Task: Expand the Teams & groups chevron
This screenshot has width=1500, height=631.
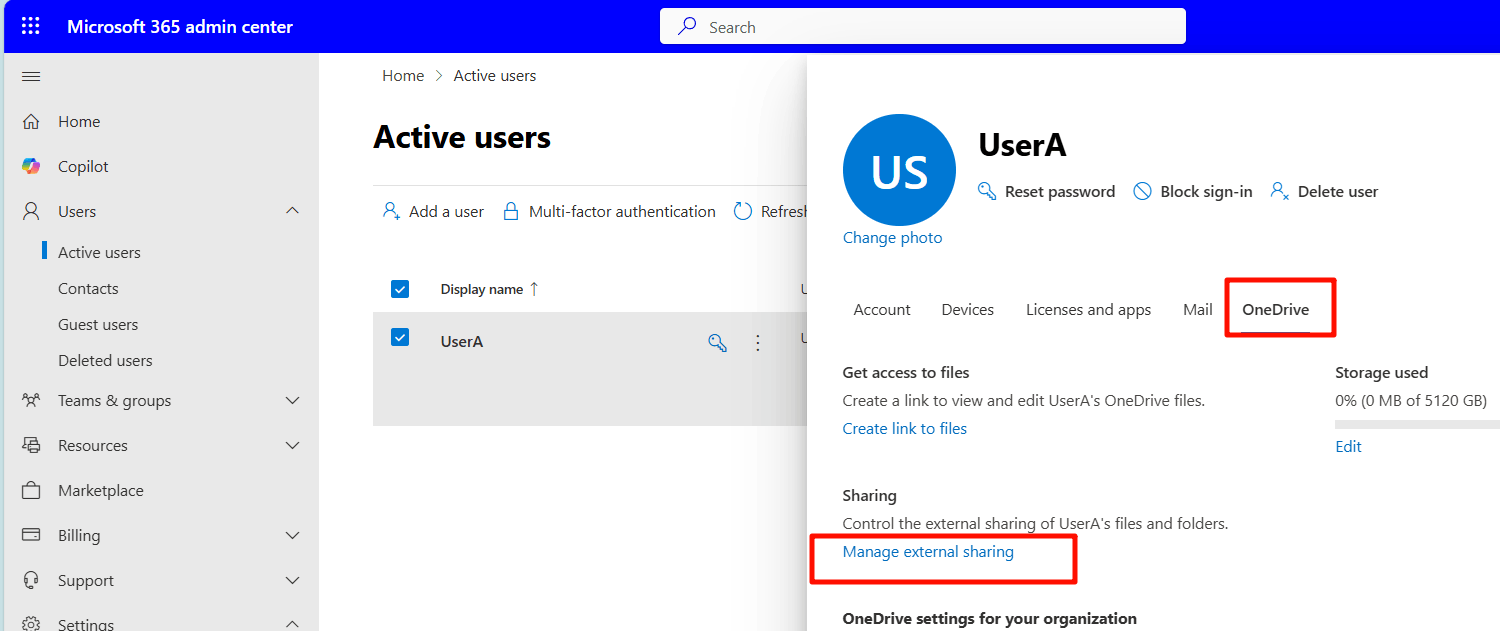Action: tap(292, 400)
